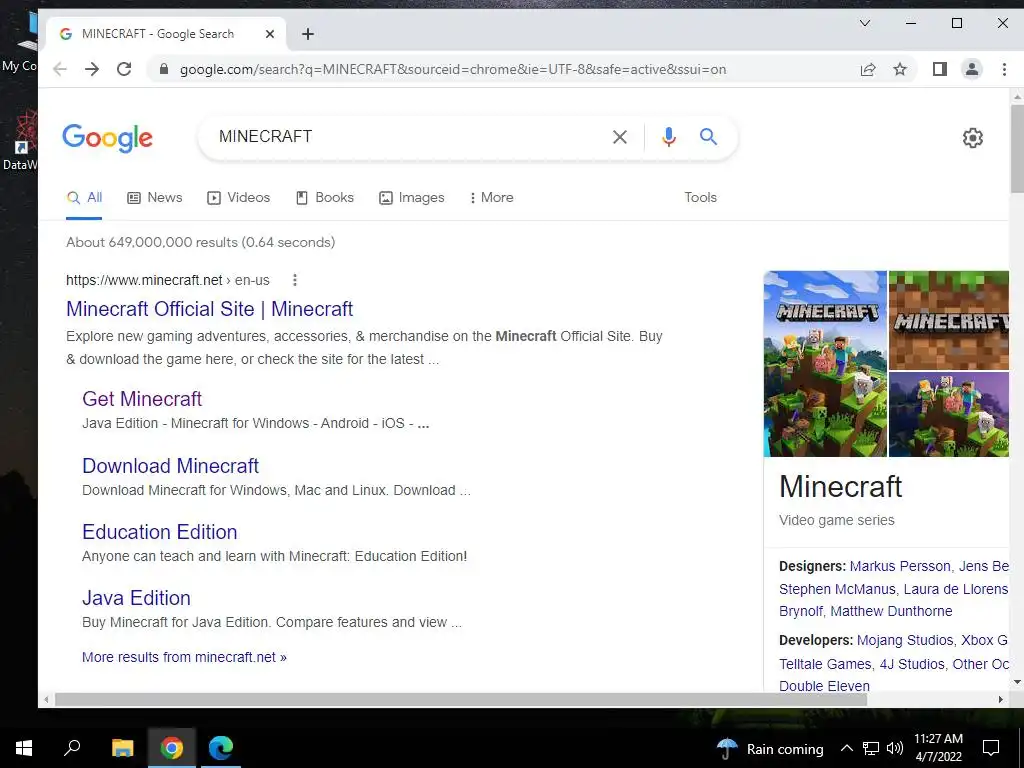View site info via the lock icon
The height and width of the screenshot is (768, 1024).
(x=163, y=69)
